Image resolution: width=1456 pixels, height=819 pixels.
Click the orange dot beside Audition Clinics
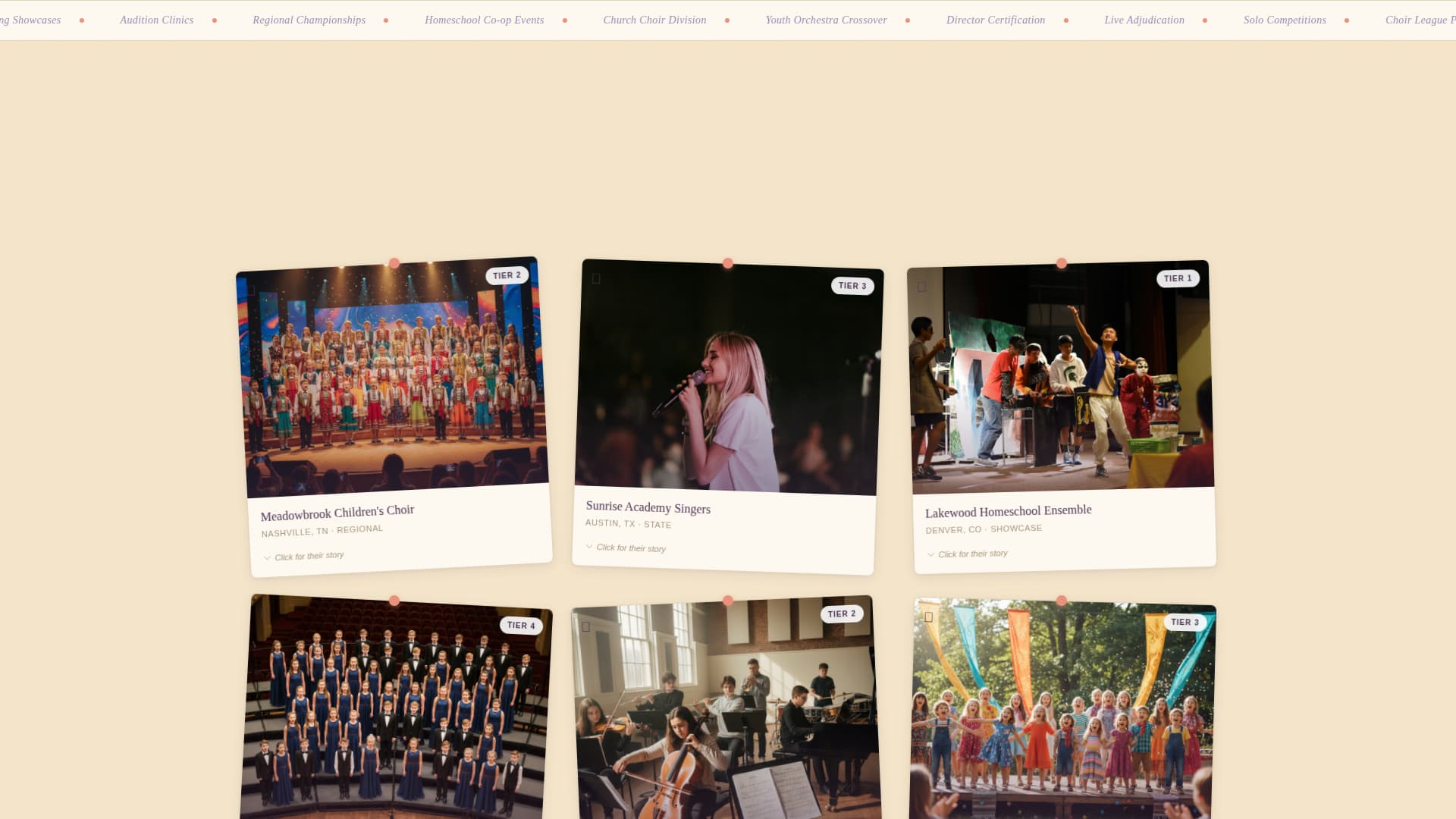click(215, 21)
